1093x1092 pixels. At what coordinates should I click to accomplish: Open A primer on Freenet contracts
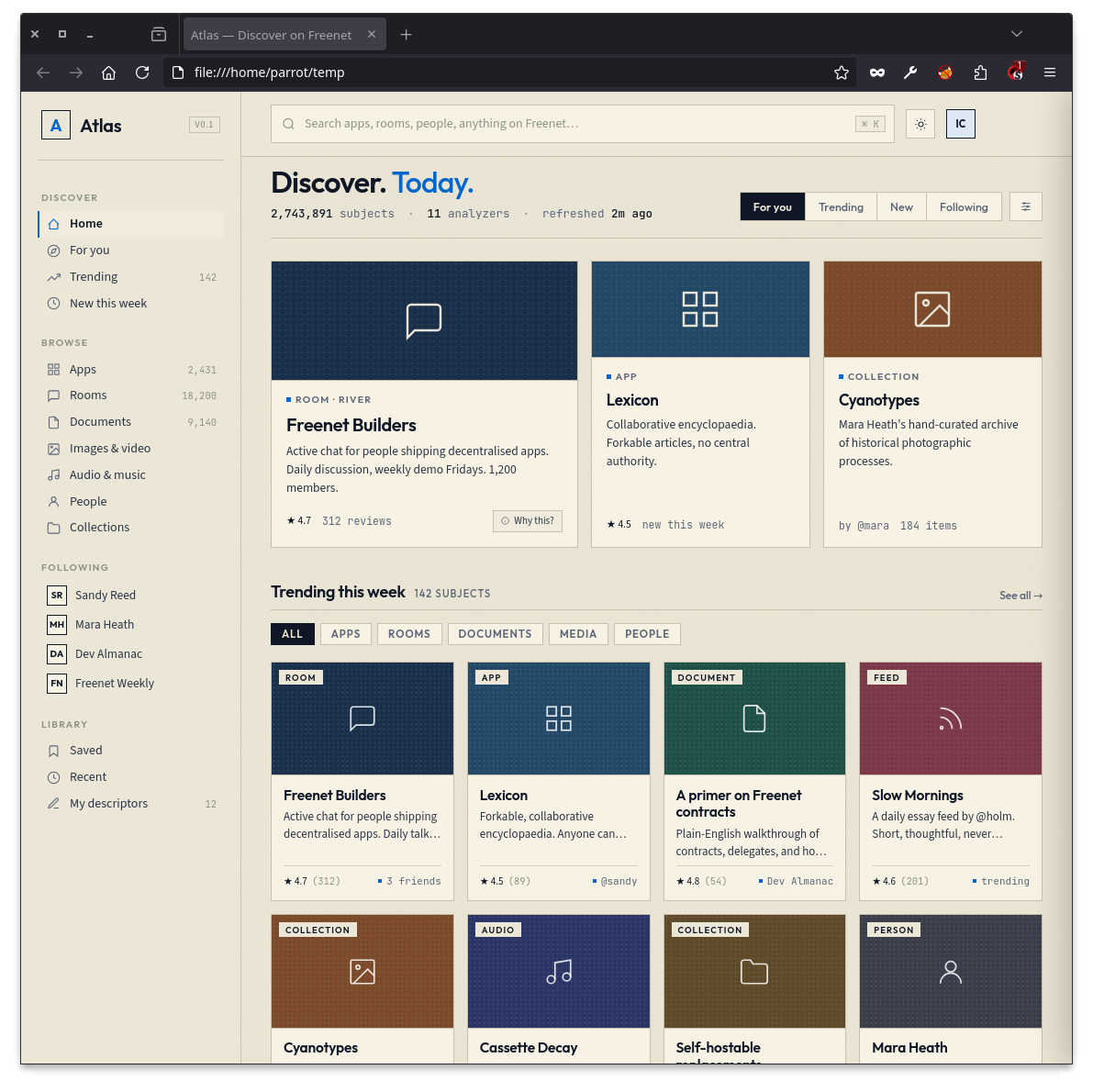[x=754, y=781]
